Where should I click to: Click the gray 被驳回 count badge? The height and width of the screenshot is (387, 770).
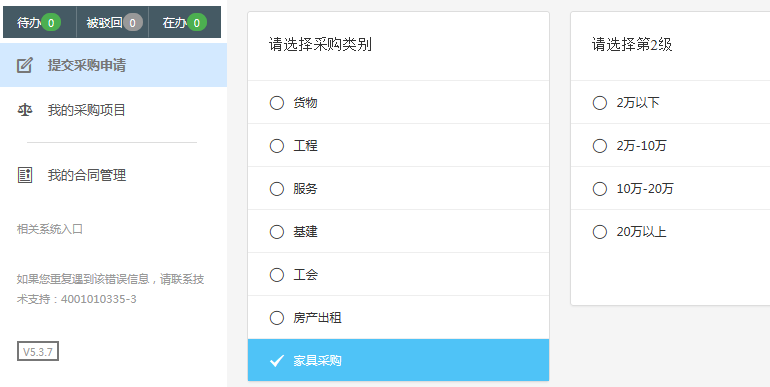(133, 23)
